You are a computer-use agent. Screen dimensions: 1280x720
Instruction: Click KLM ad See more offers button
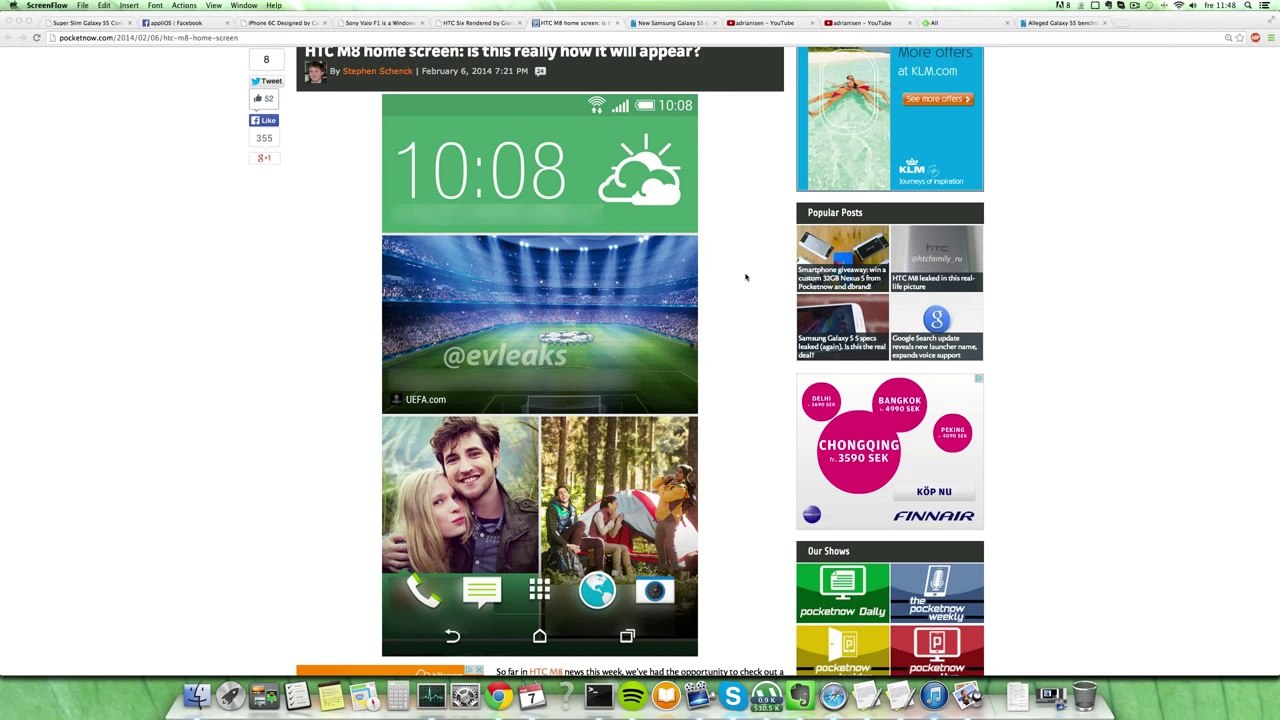click(938, 99)
